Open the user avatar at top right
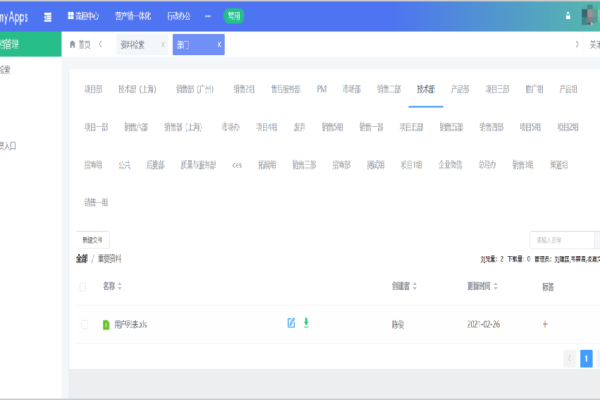Screen dimensions: 600x400 (590, 16)
